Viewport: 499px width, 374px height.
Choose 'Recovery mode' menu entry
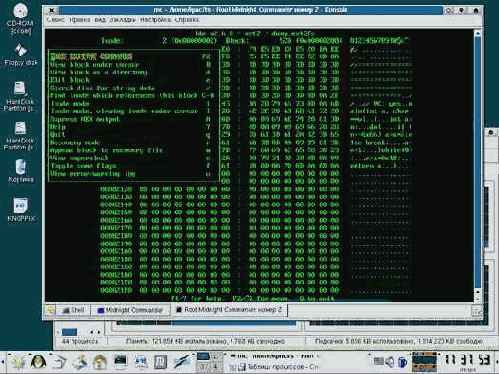[x=131, y=143]
